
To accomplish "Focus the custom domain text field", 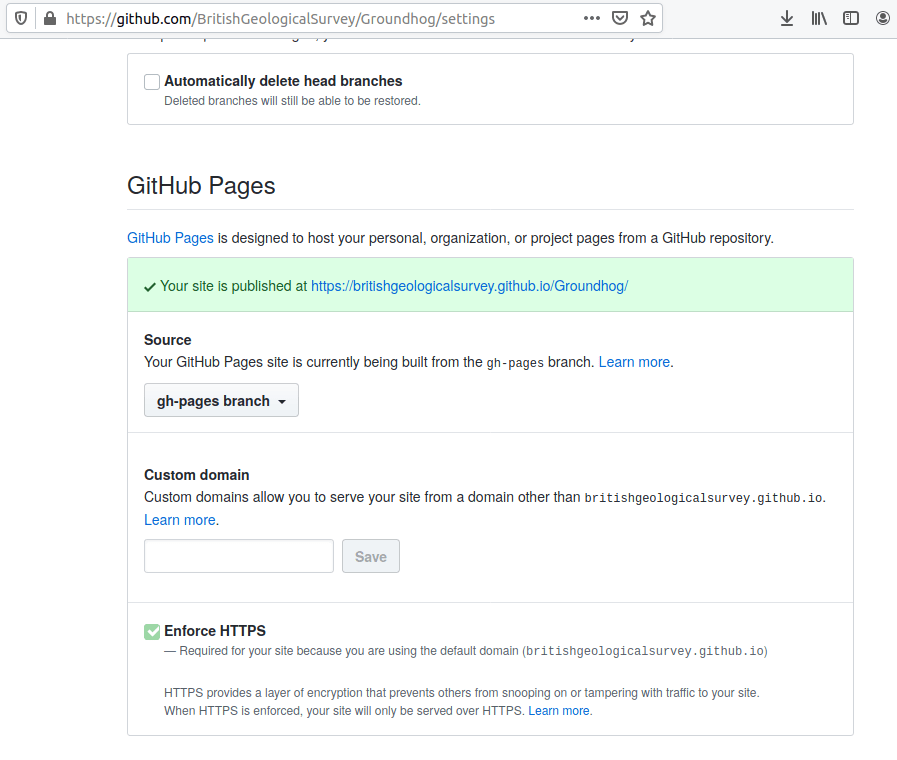I will [239, 556].
